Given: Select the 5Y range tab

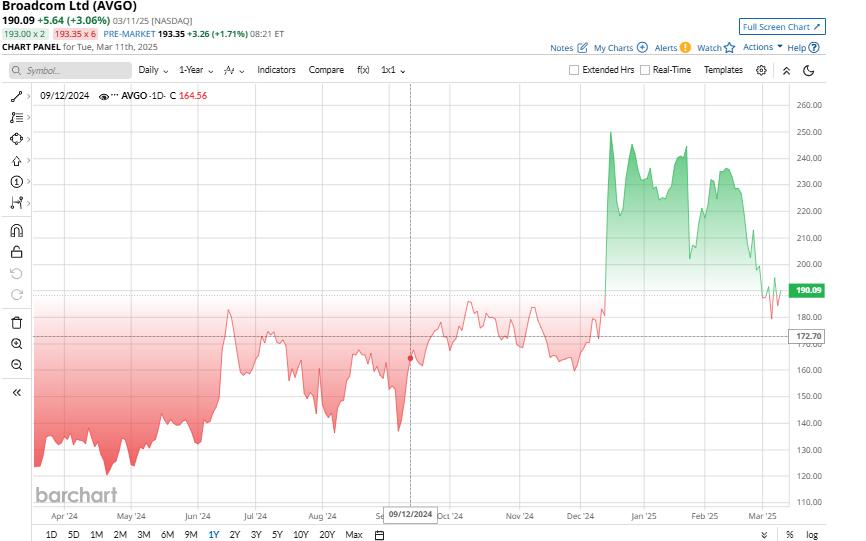Looking at the screenshot, I should [x=277, y=534].
